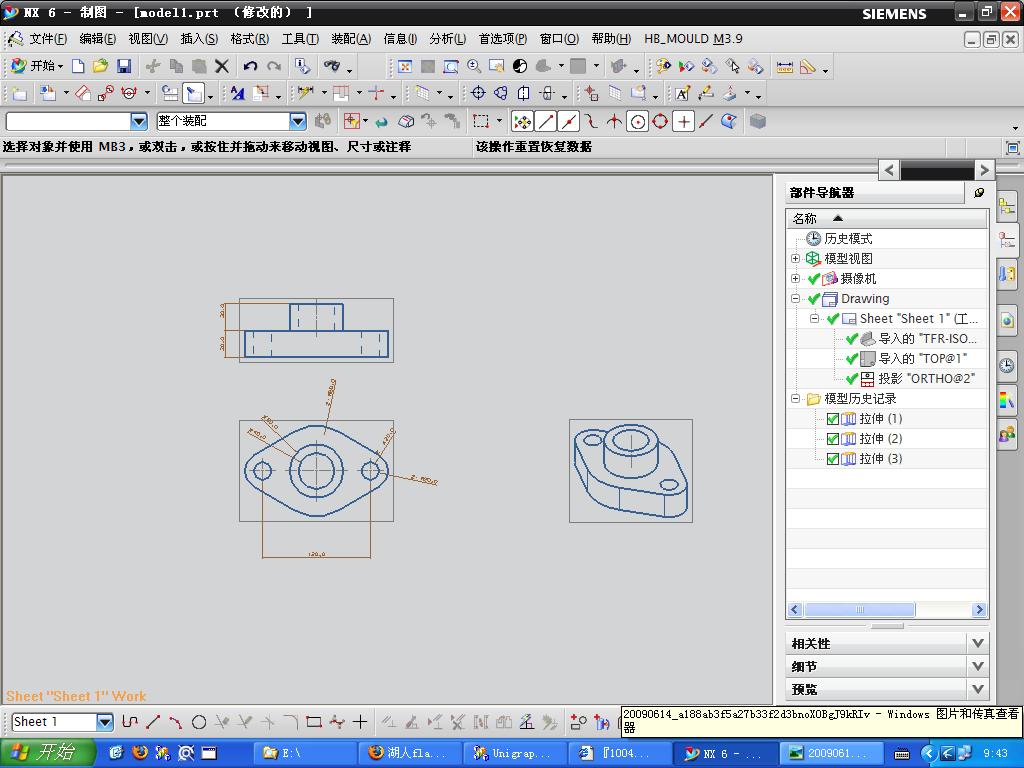The height and width of the screenshot is (768, 1024).
Task: Open the 首选项(P) menu
Action: point(502,39)
